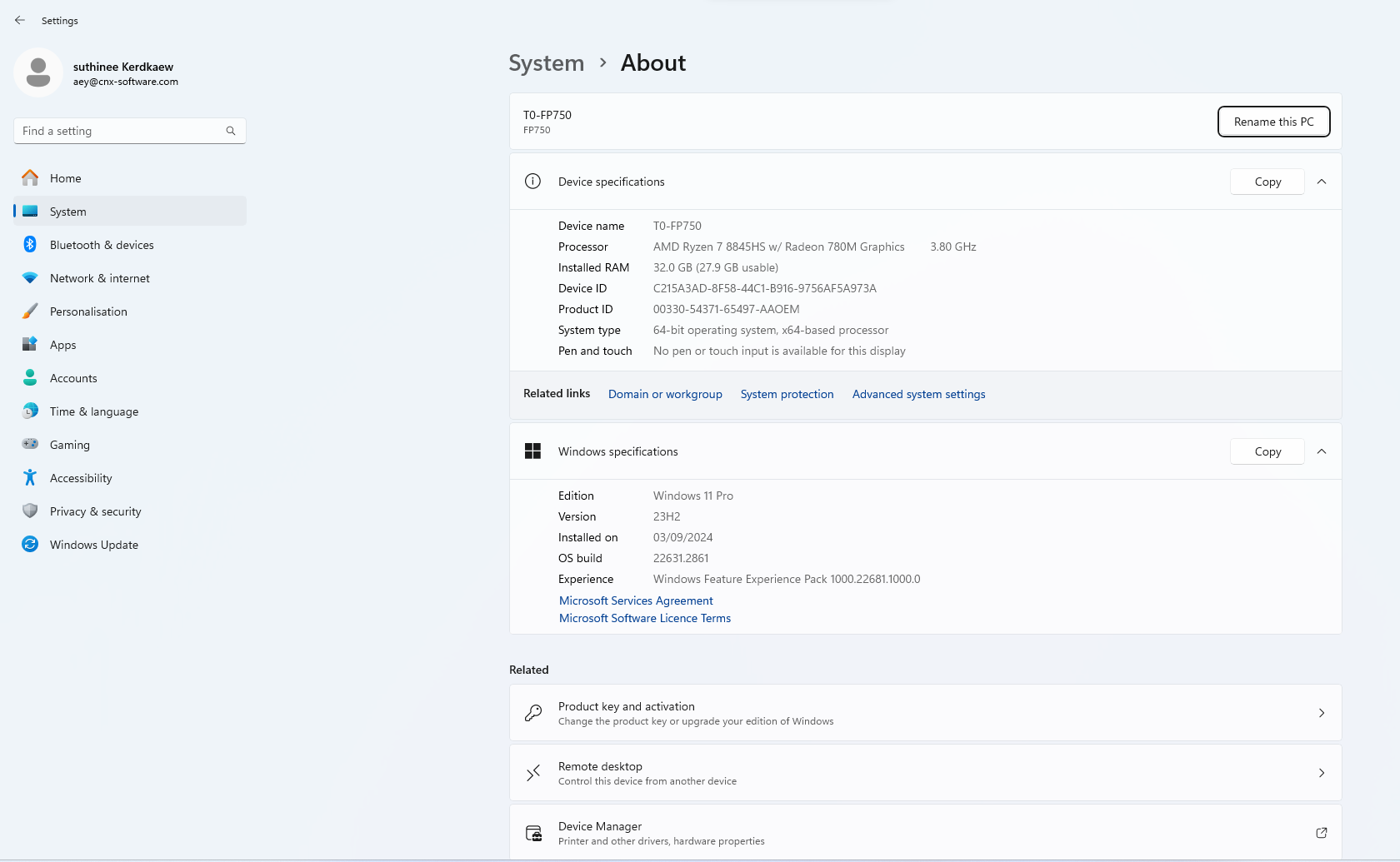Click the Home house icon
Image resolution: width=1400 pixels, height=862 pixels.
point(30,177)
